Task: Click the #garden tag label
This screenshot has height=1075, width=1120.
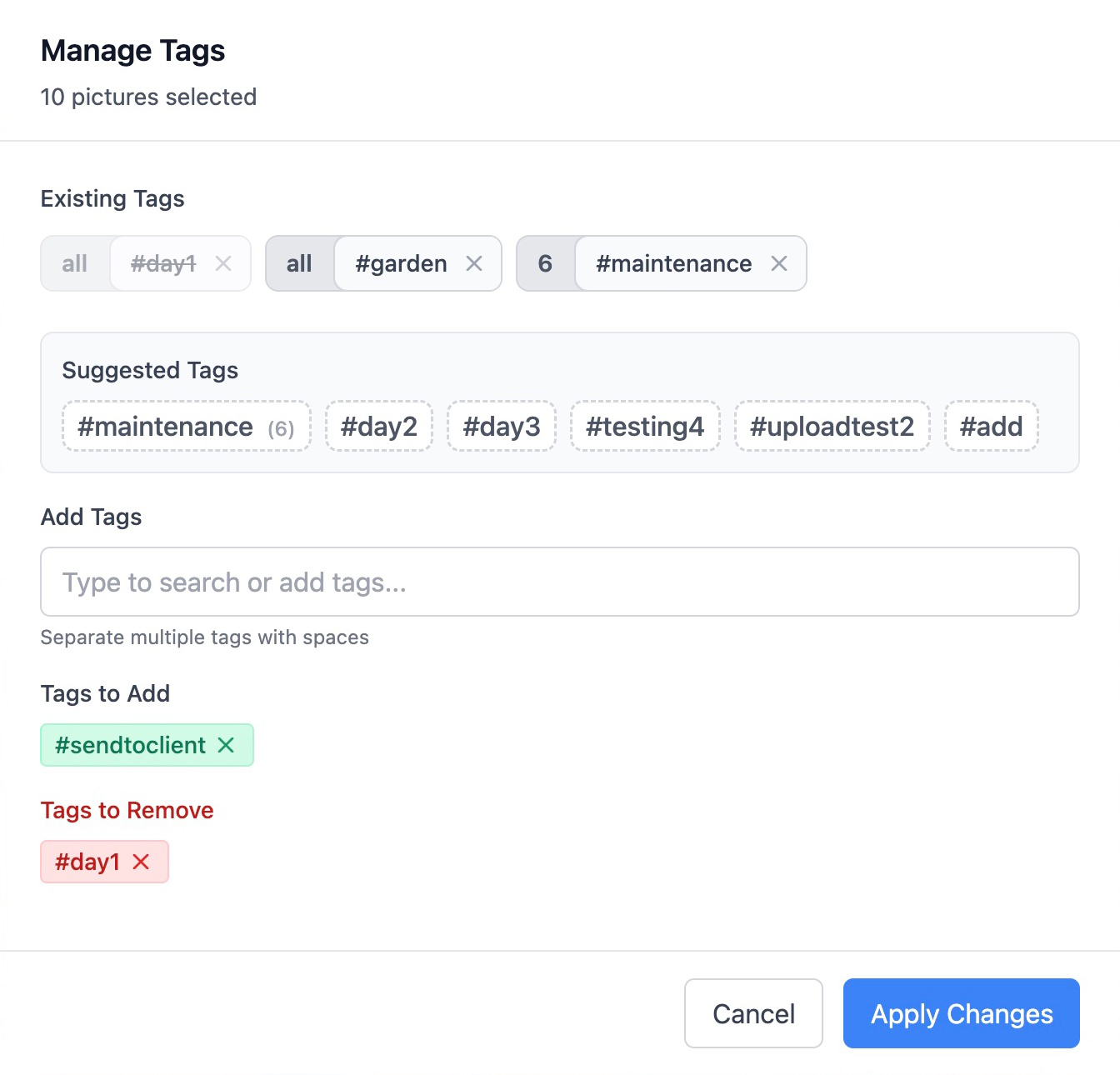Action: click(401, 263)
